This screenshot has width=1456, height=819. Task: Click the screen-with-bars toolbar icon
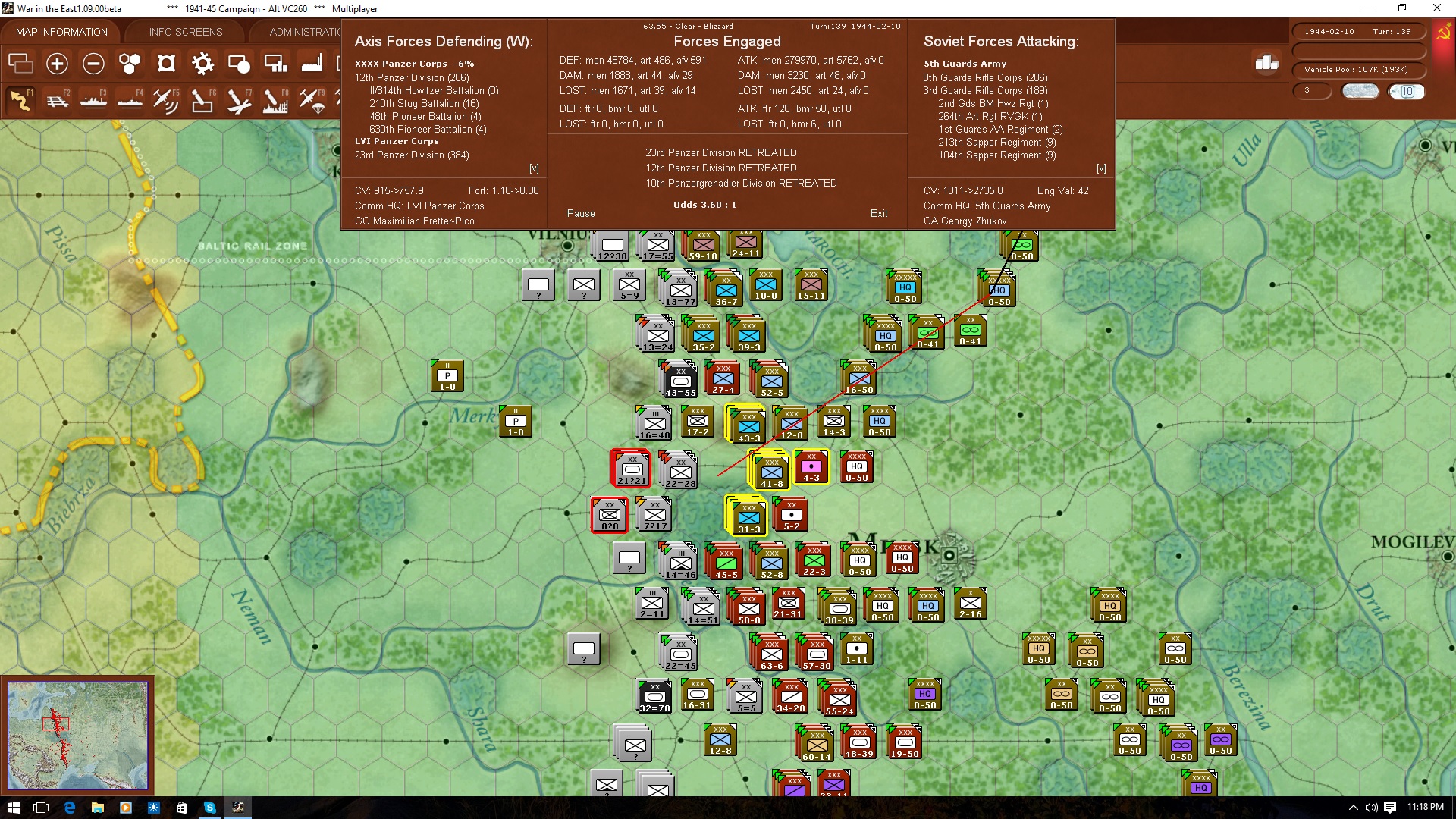point(275,64)
